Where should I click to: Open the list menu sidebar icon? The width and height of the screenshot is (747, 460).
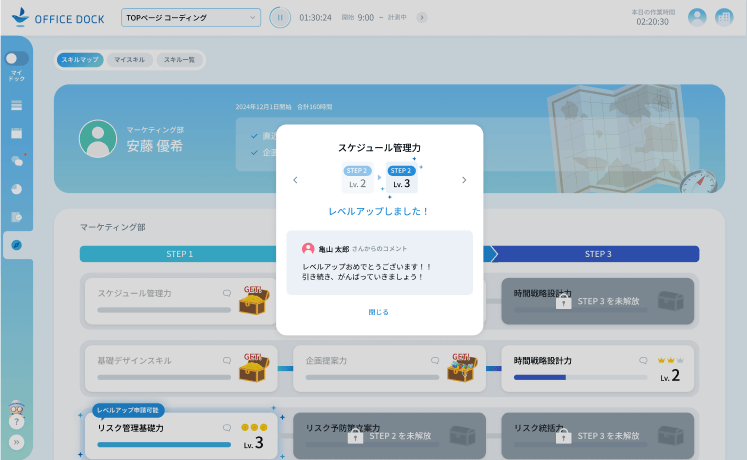[17, 105]
